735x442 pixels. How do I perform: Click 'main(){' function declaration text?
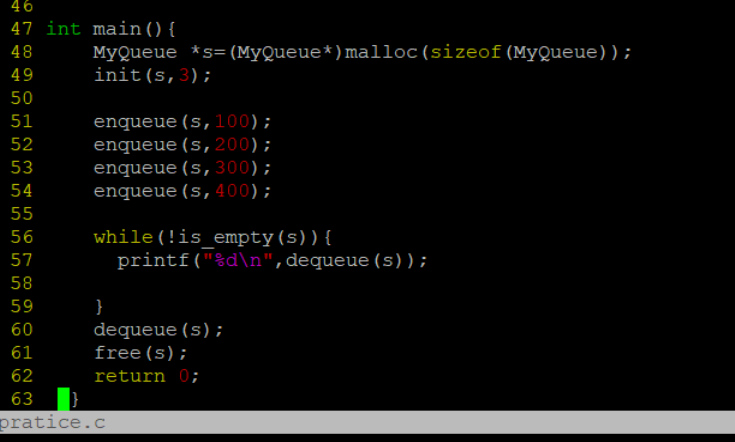(134, 29)
